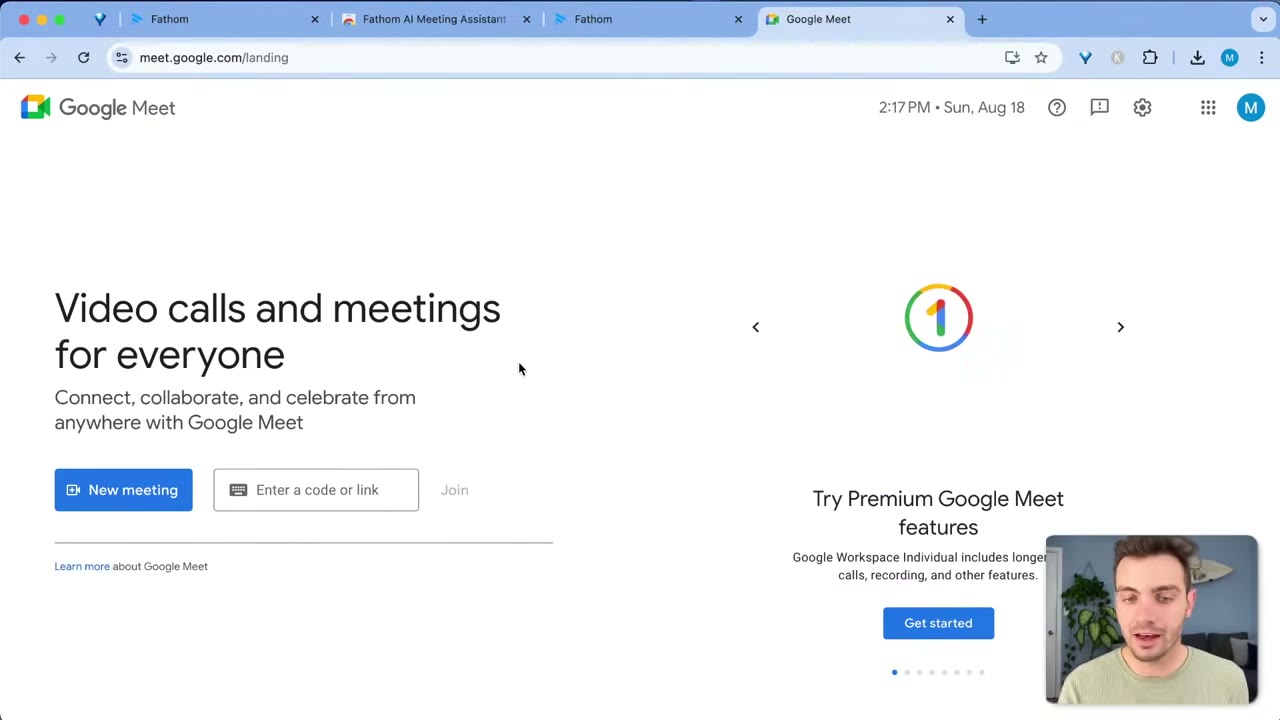This screenshot has height=720, width=1280.
Task: Click the grey K extension icon
Action: [1117, 58]
